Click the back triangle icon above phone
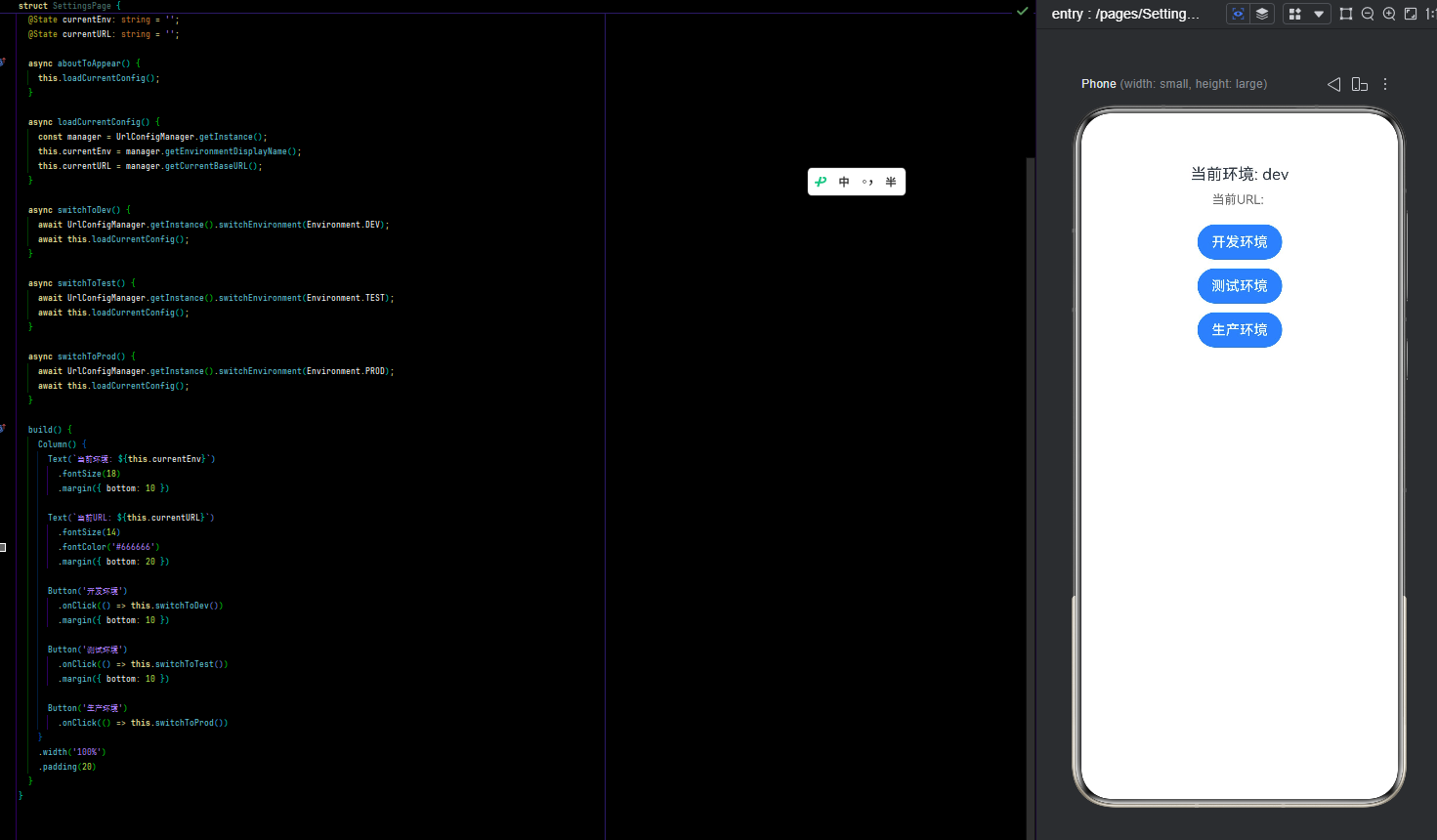The image size is (1437, 840). click(1333, 84)
